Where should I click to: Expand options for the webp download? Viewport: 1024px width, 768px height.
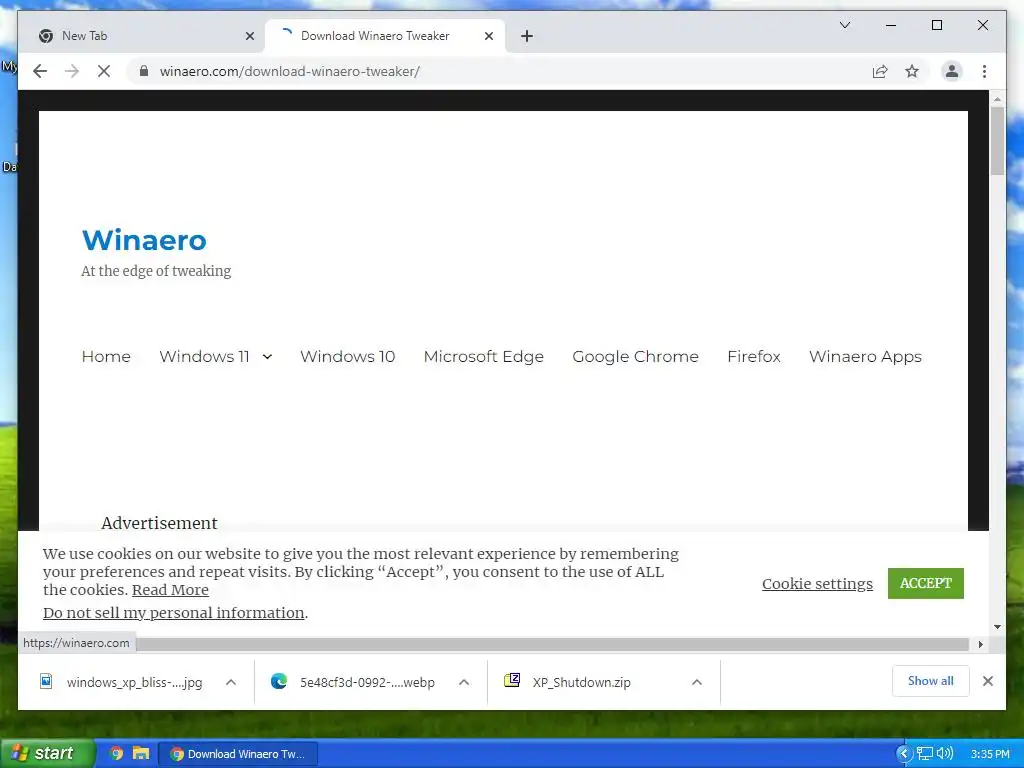point(464,682)
